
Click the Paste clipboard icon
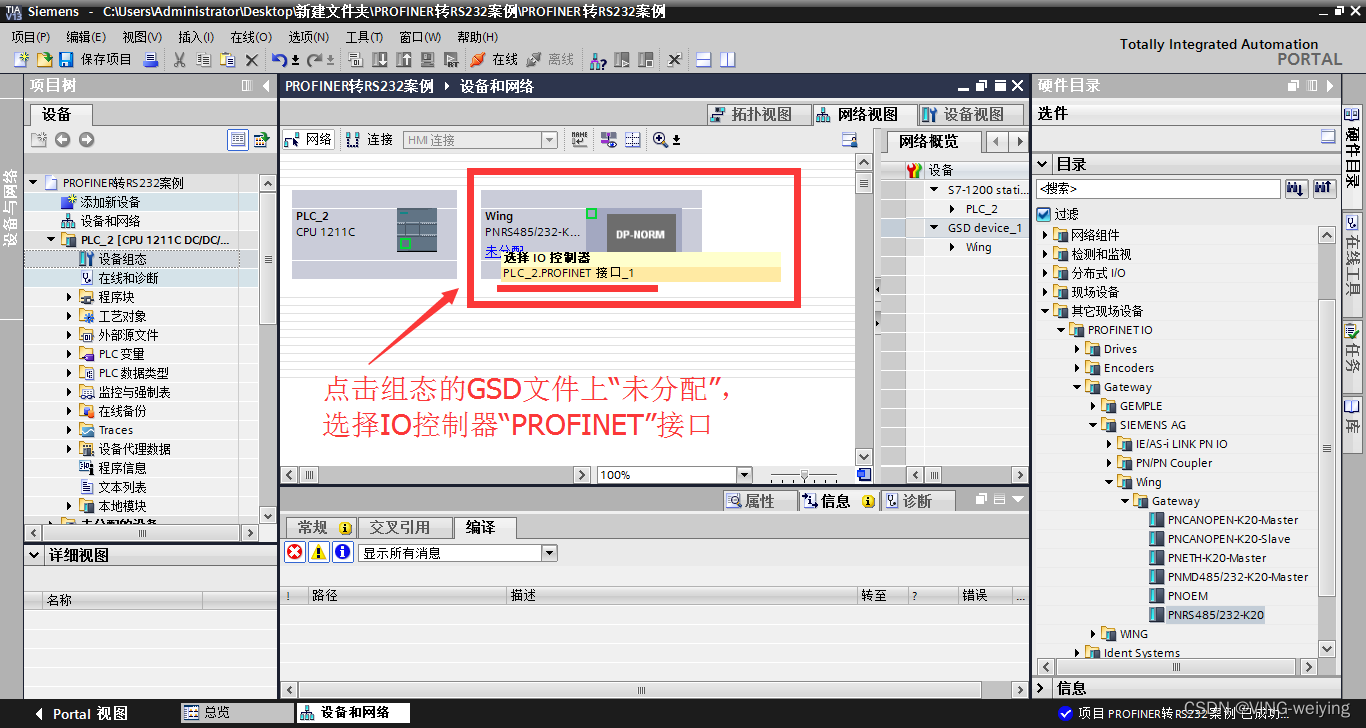[227, 60]
